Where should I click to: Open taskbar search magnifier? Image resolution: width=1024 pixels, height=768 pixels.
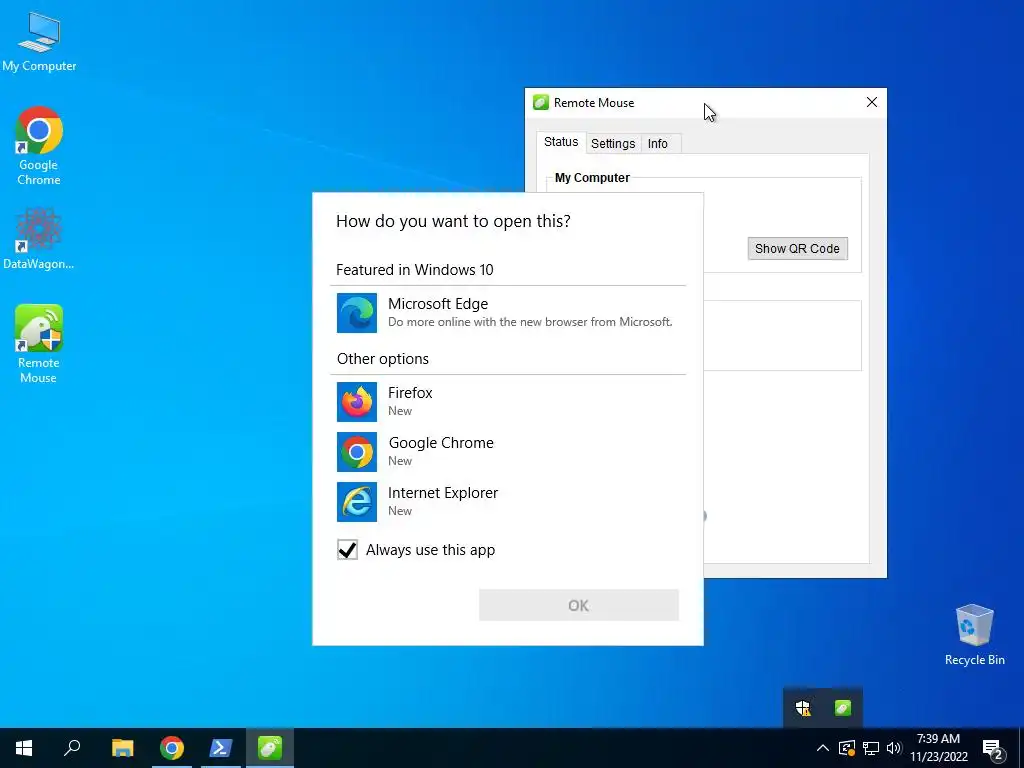tap(72, 748)
